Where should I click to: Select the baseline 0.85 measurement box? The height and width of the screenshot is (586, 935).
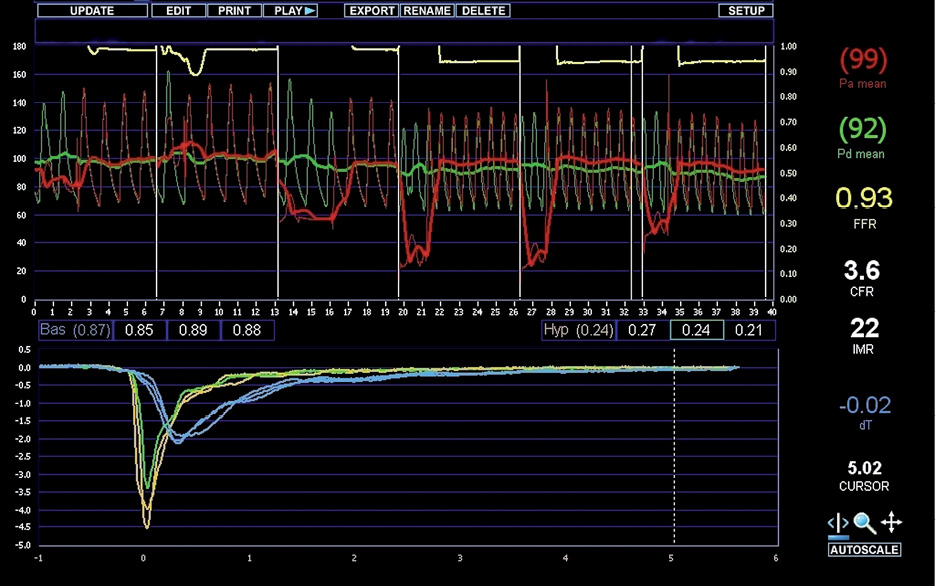coord(139,330)
